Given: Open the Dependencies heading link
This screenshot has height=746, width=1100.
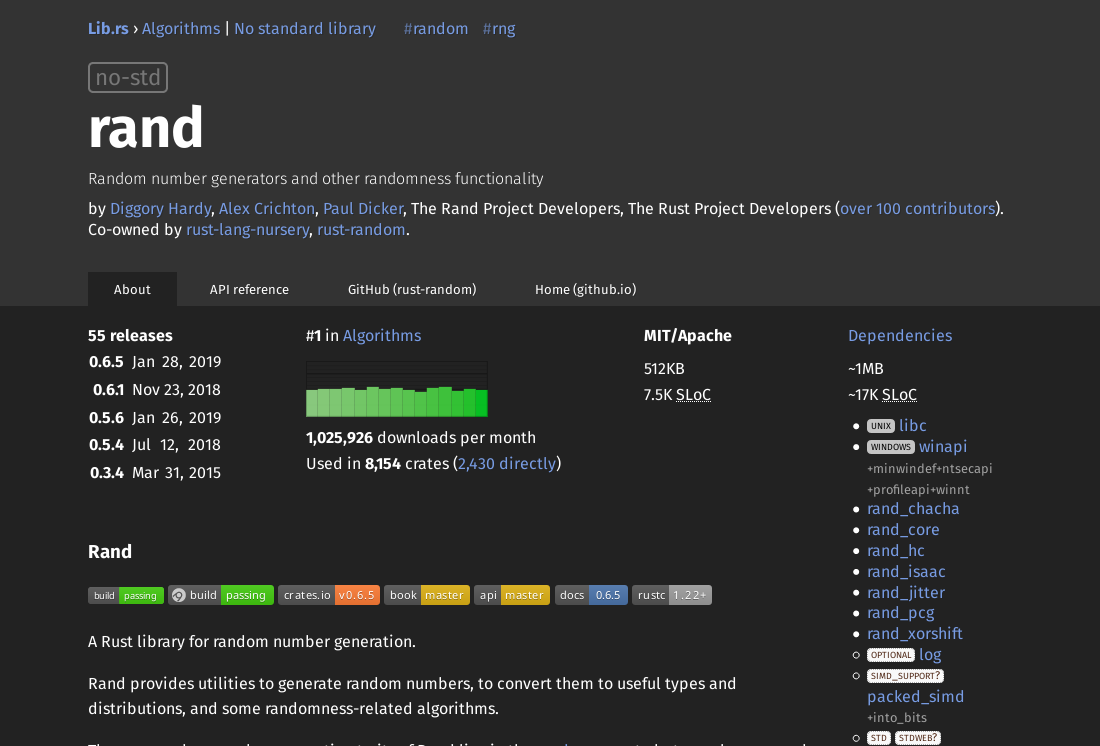Looking at the screenshot, I should click(x=900, y=335).
